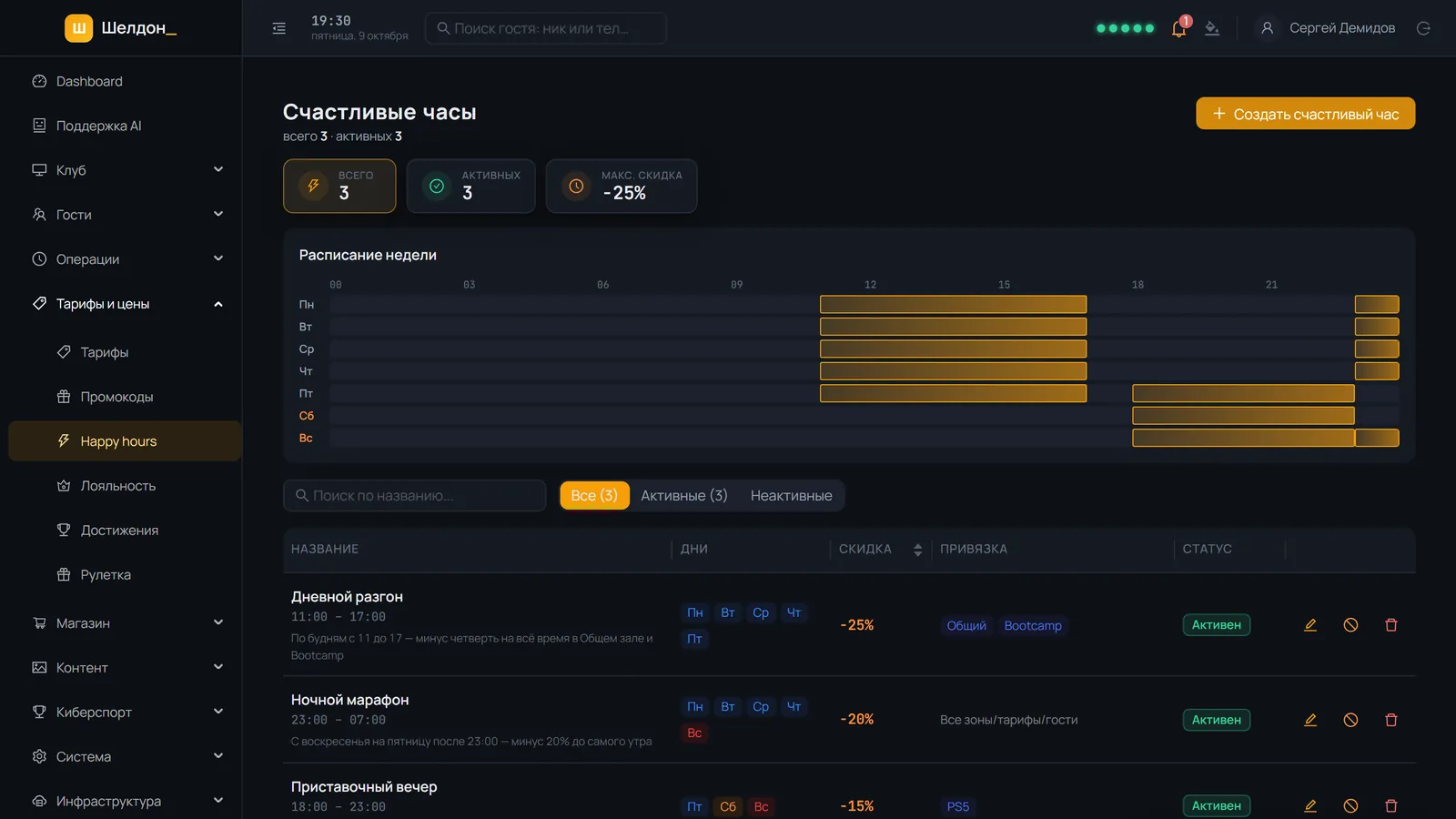The width and height of the screenshot is (1456, 819).
Task: Go to Промокоды submenu item
Action: 126,397
